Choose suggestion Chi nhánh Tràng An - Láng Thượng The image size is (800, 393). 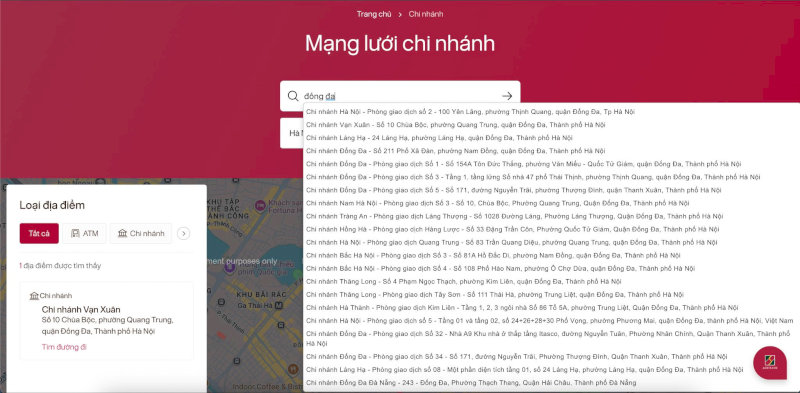515,216
